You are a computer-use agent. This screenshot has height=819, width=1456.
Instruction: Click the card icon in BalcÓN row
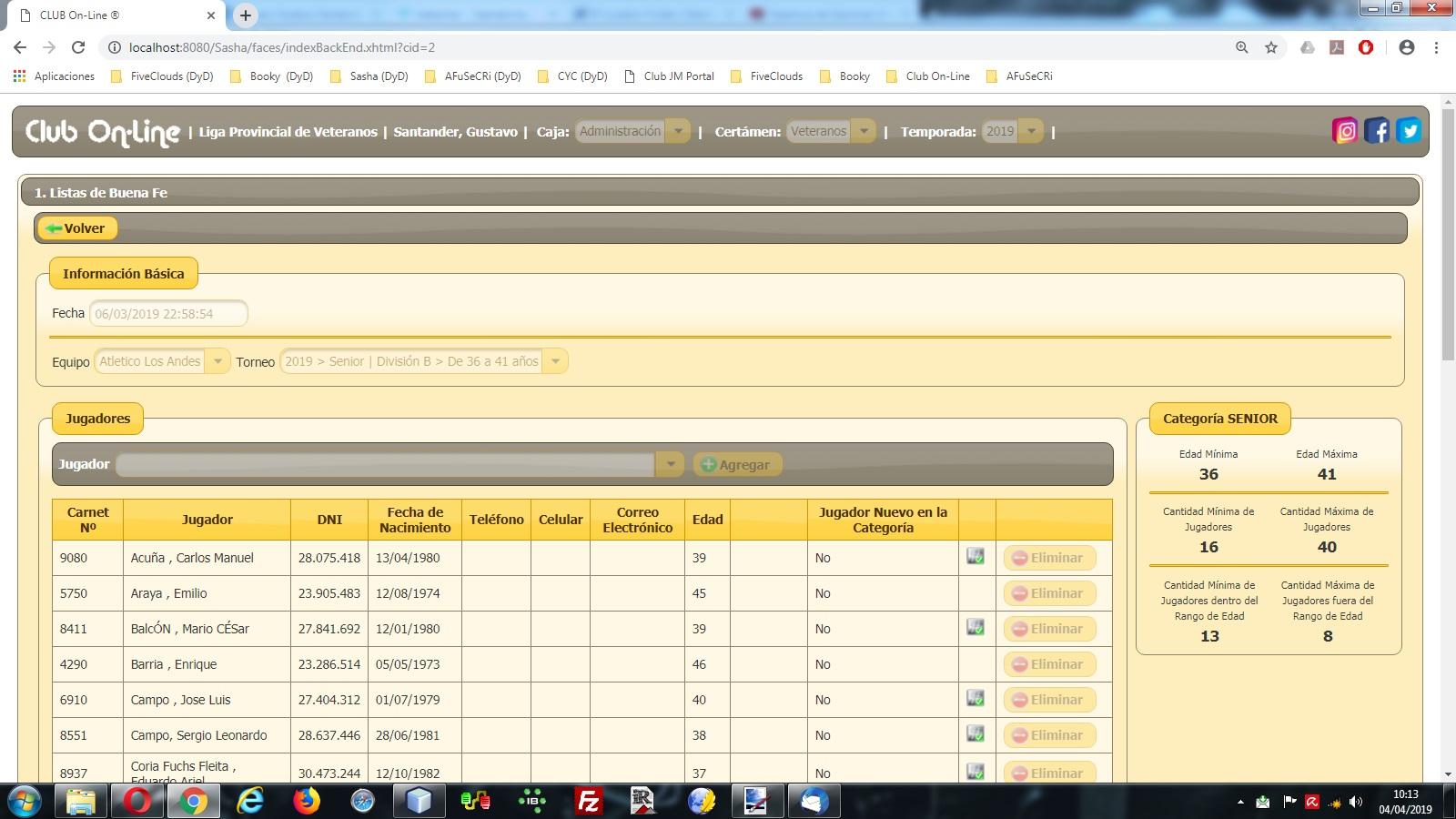pyautogui.click(x=976, y=627)
